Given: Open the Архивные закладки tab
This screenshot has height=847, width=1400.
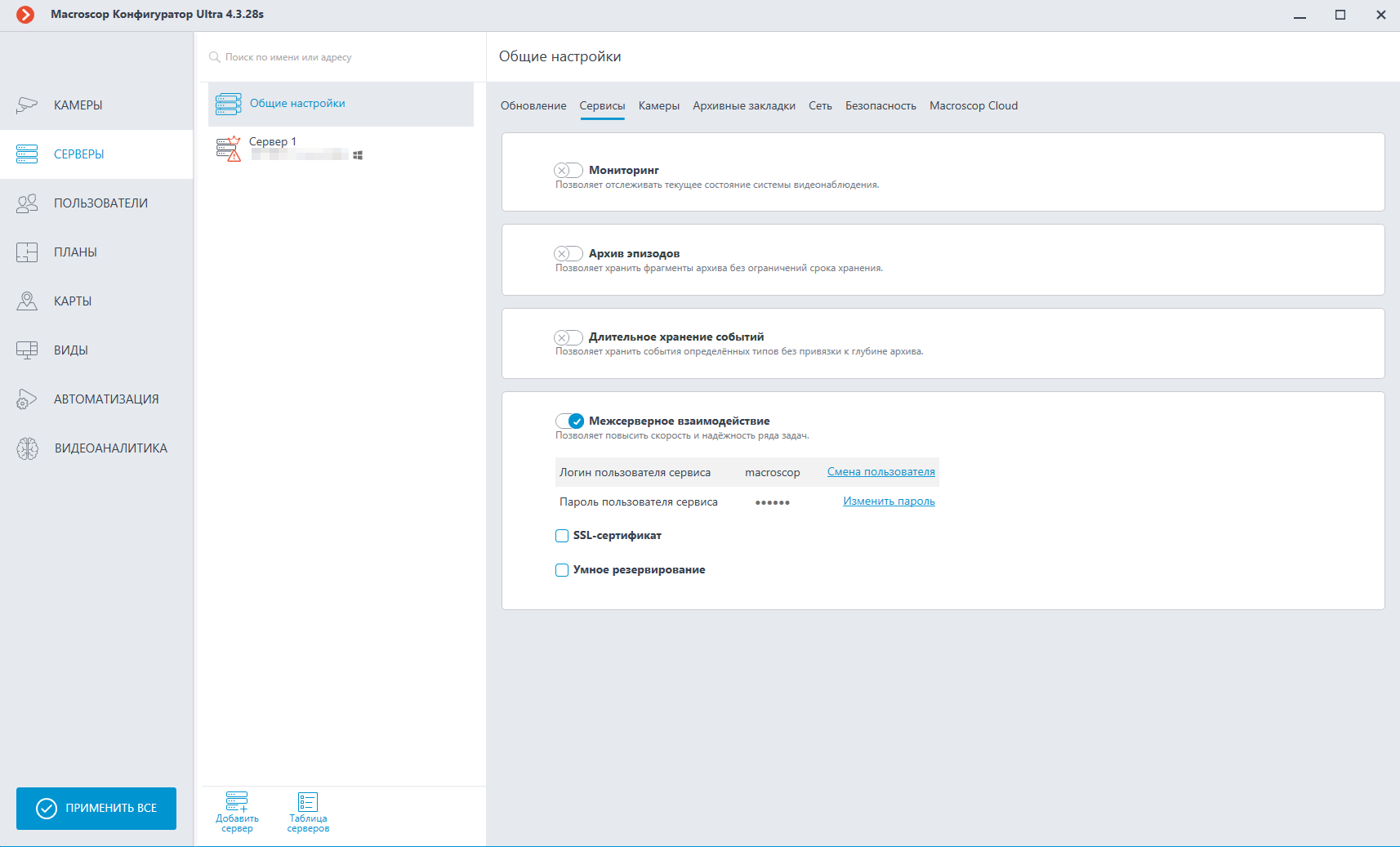Looking at the screenshot, I should 744,106.
